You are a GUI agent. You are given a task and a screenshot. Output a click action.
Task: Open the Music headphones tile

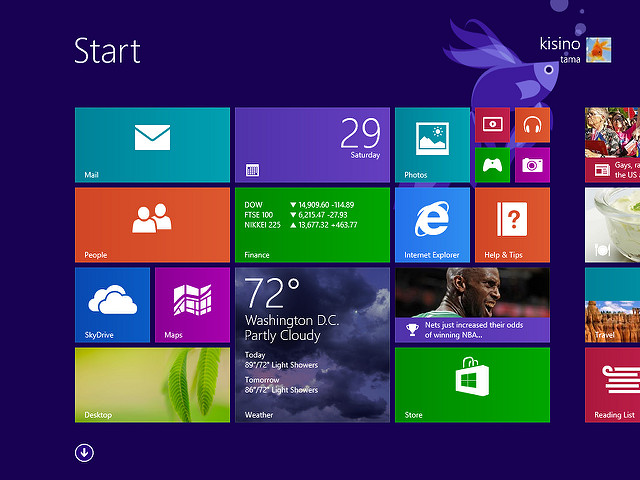point(532,125)
